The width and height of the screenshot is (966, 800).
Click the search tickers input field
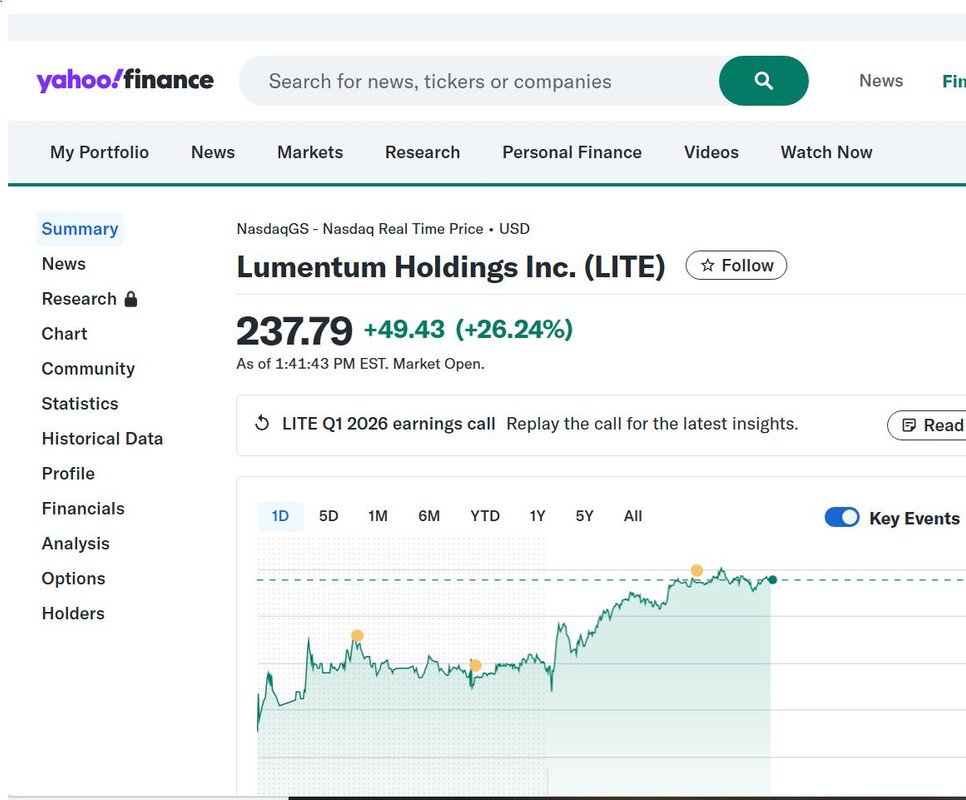tap(481, 81)
